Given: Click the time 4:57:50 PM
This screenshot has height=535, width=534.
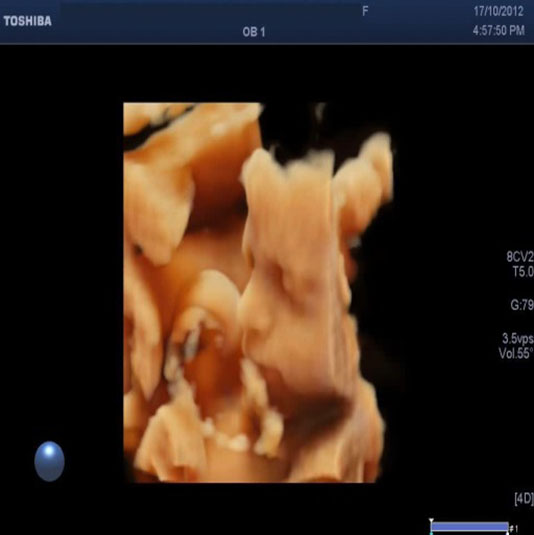Looking at the screenshot, I should [x=499, y=30].
